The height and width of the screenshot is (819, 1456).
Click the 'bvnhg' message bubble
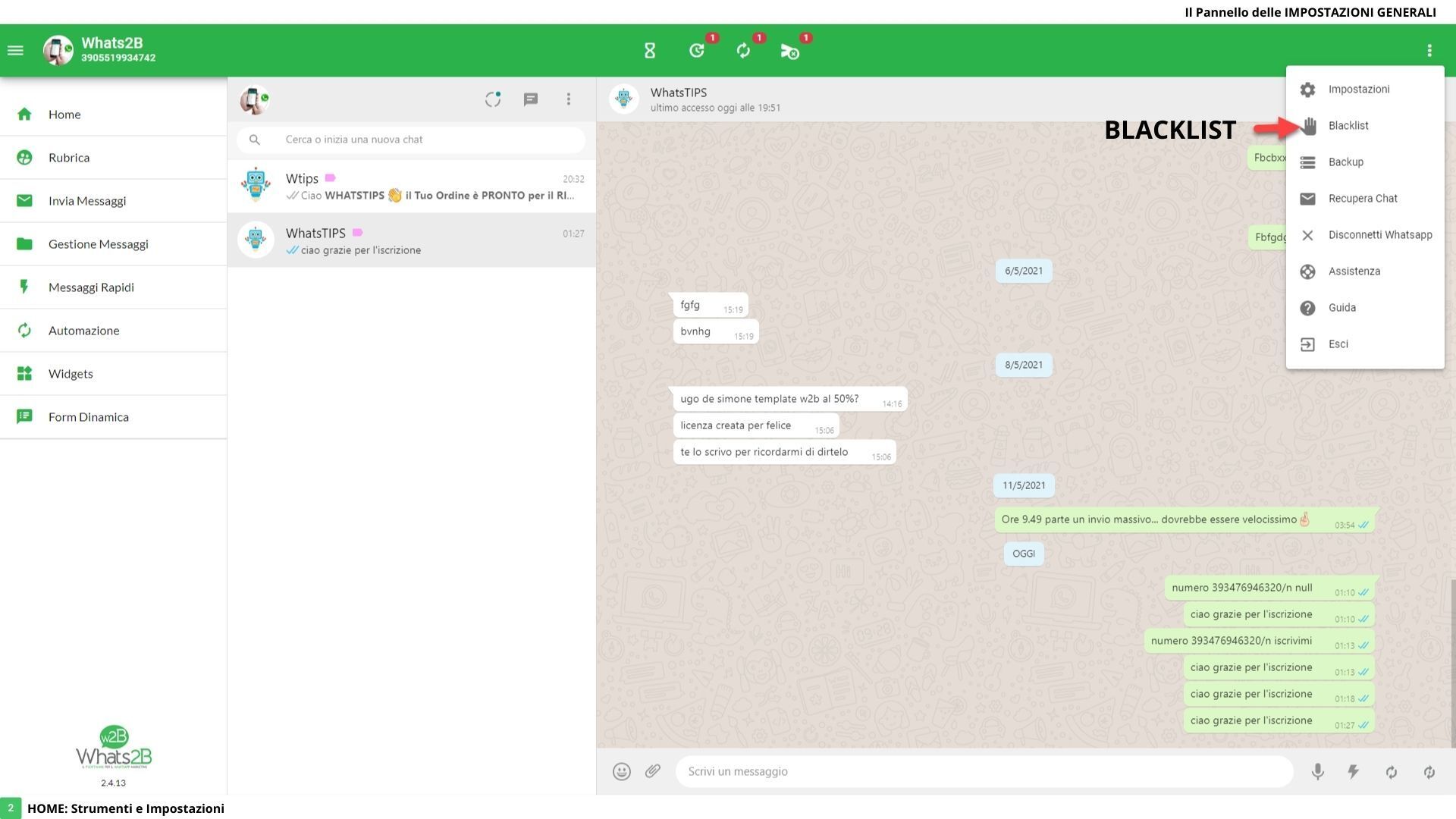716,332
